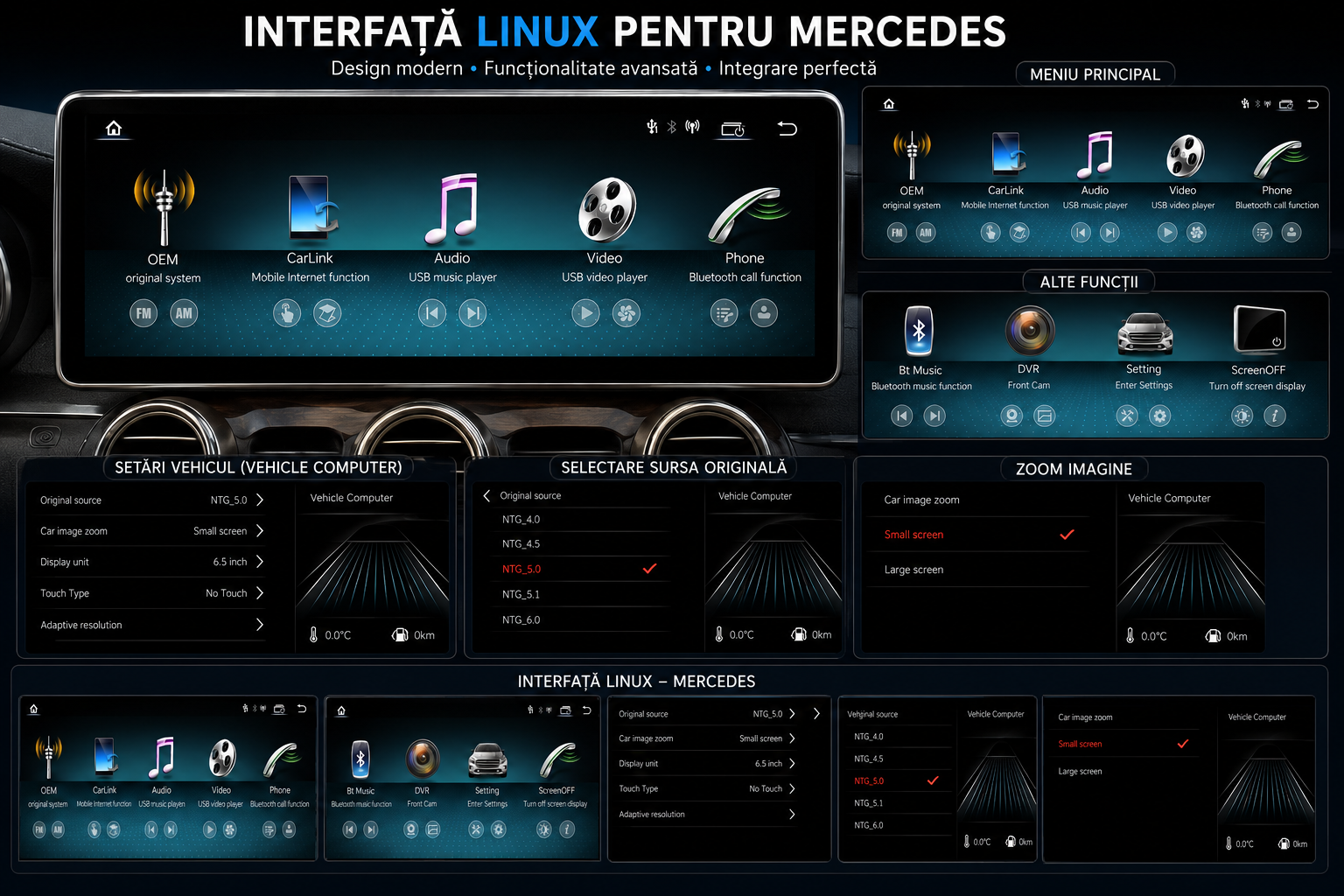Screen dimensions: 1344x896
Task: Tap the info icon under ScreenOFF in ALTE FUNCȚII
Action: pos(1275,416)
